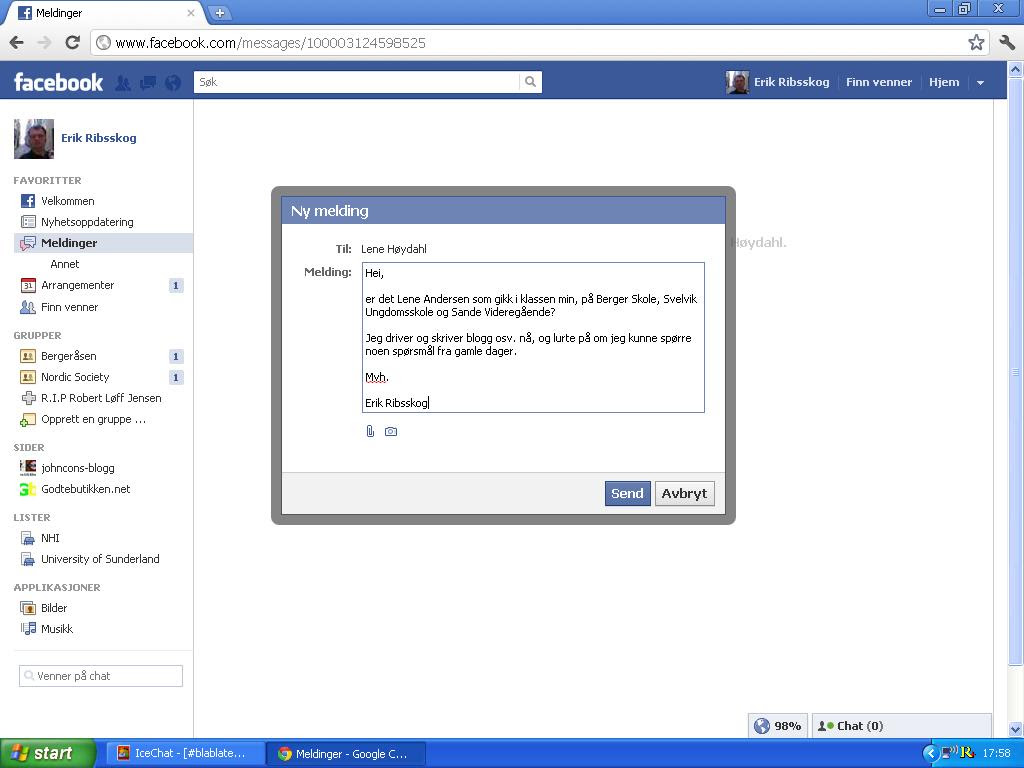The width and height of the screenshot is (1024, 768).
Task: Click Meldinger - Google Chrome taskbar item
Action: tap(346, 754)
